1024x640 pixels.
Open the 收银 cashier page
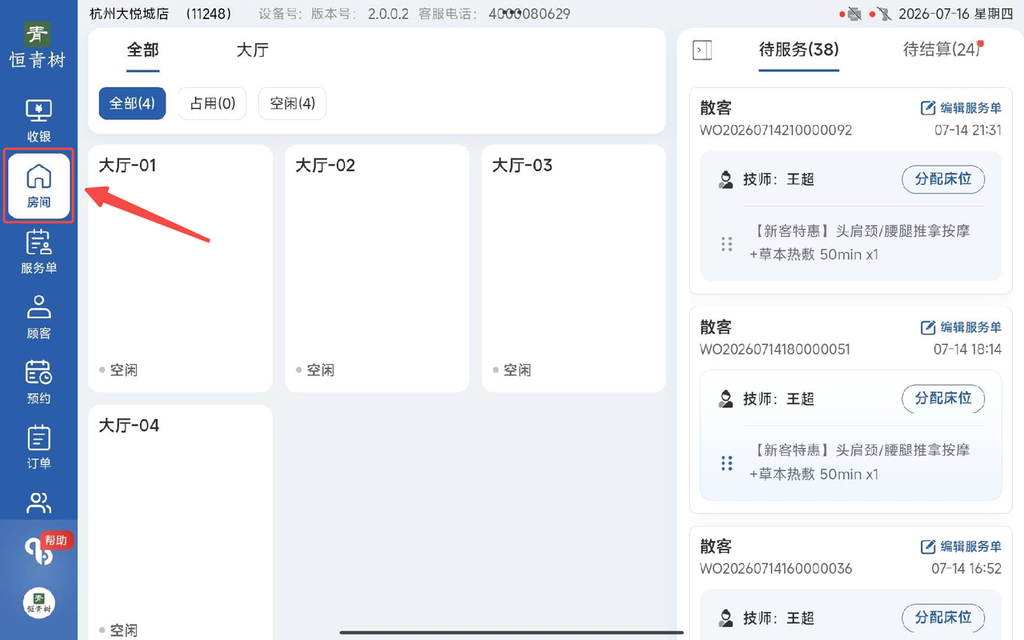pyautogui.click(x=39, y=120)
